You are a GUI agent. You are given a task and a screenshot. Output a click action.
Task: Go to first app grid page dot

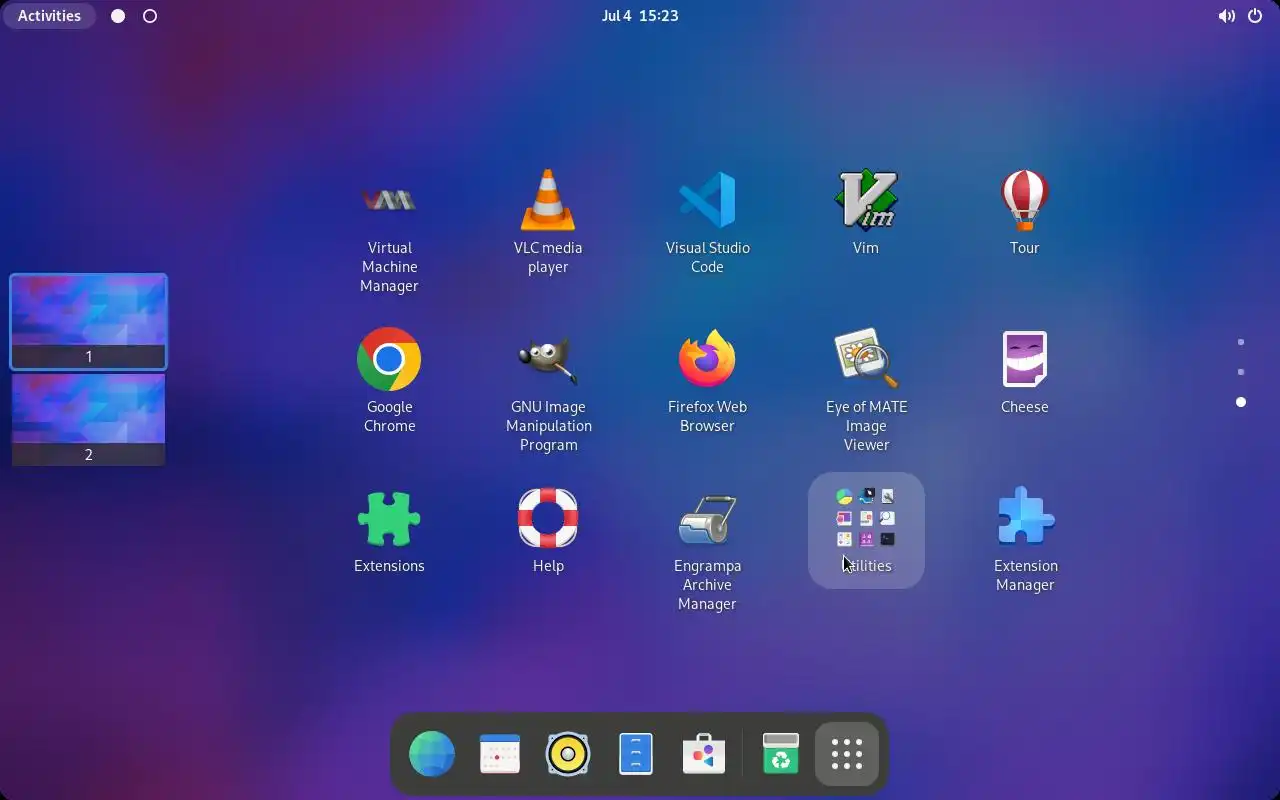(x=1241, y=342)
